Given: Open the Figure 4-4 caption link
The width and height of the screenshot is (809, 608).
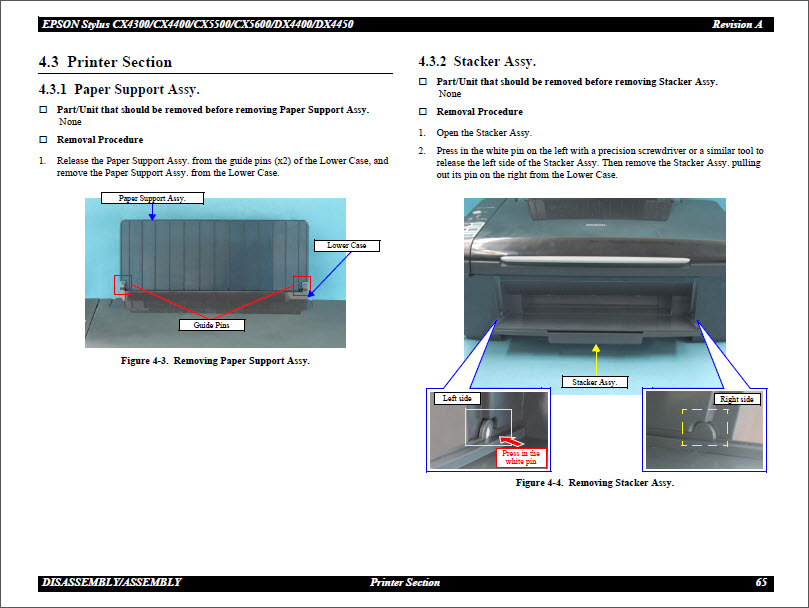Looking at the screenshot, I should click(x=594, y=482).
